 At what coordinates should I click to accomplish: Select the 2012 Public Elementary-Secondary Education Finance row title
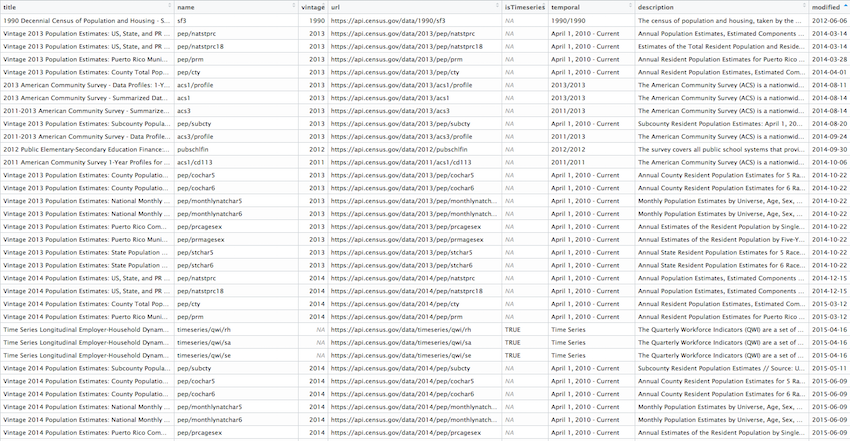click(x=86, y=149)
